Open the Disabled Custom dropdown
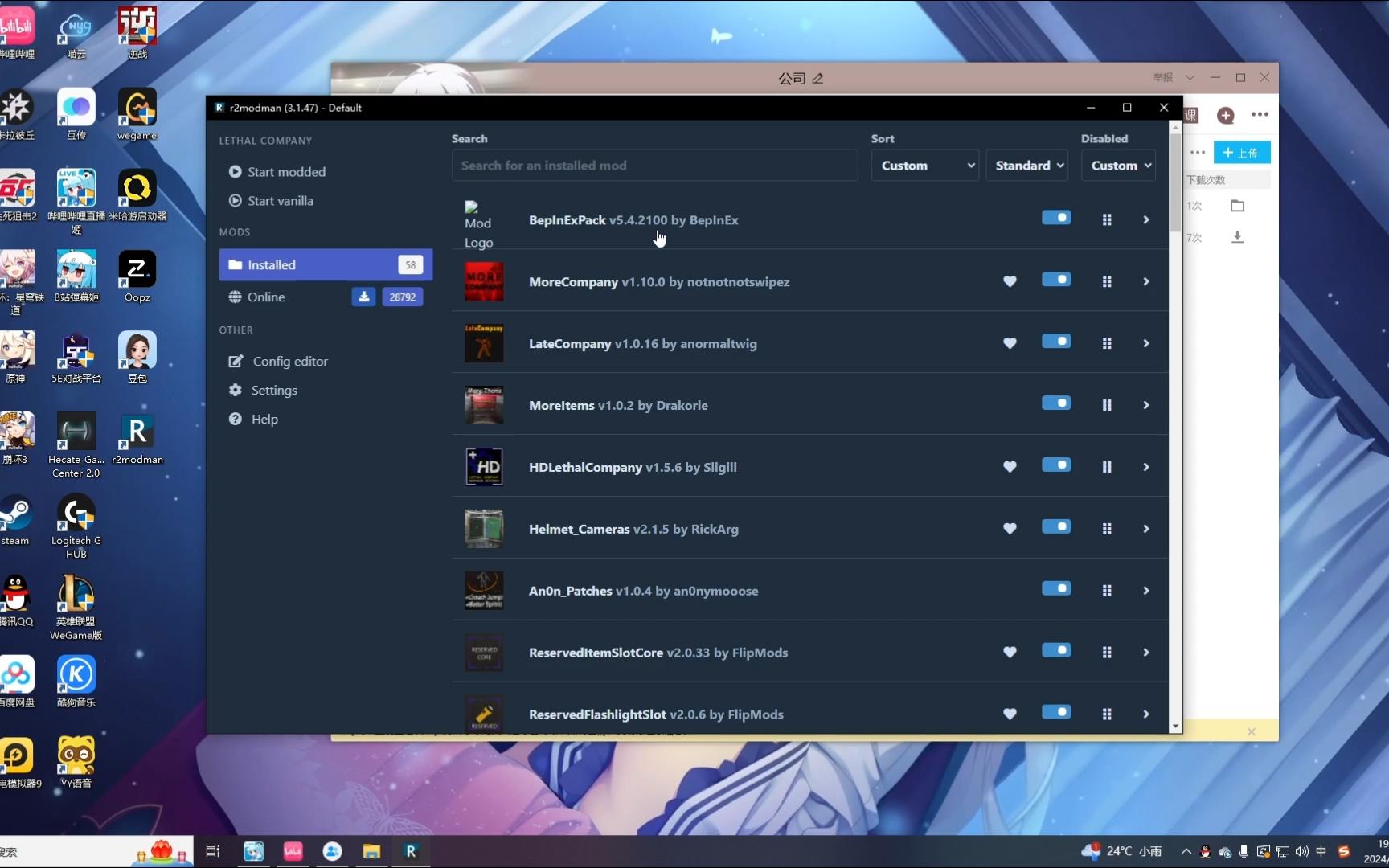The image size is (1389, 868). pos(1118,166)
